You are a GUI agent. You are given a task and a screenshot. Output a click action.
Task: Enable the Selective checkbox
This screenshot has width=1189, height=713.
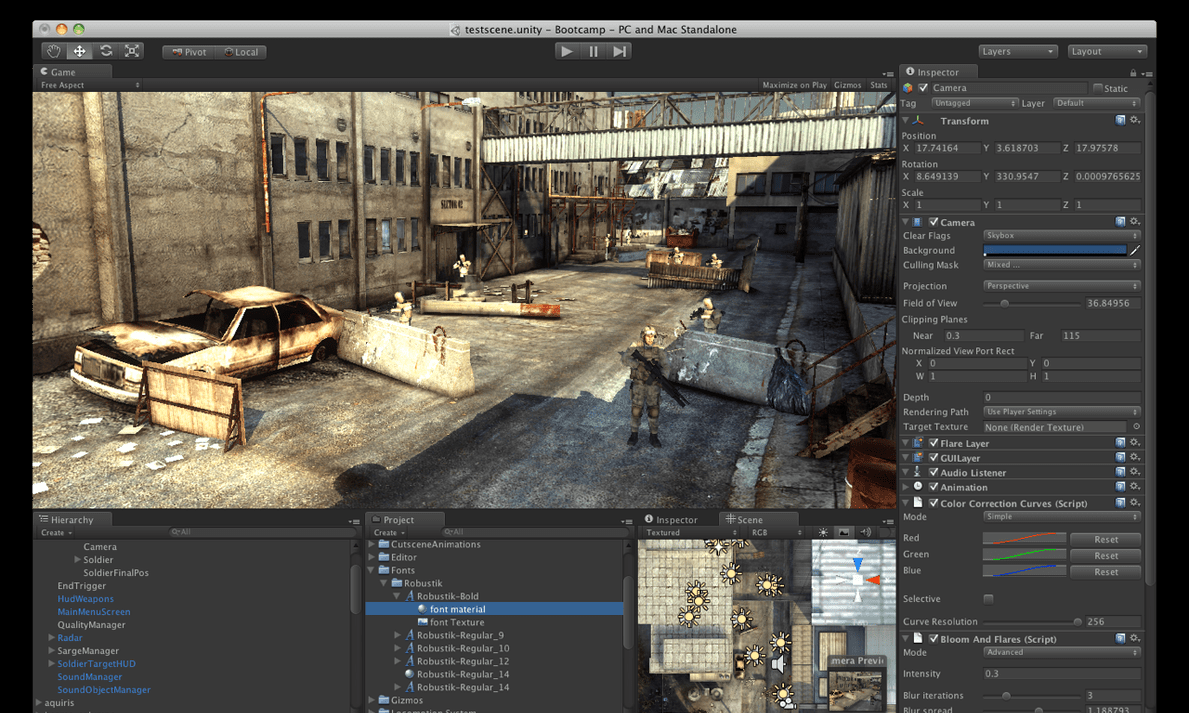[988, 599]
